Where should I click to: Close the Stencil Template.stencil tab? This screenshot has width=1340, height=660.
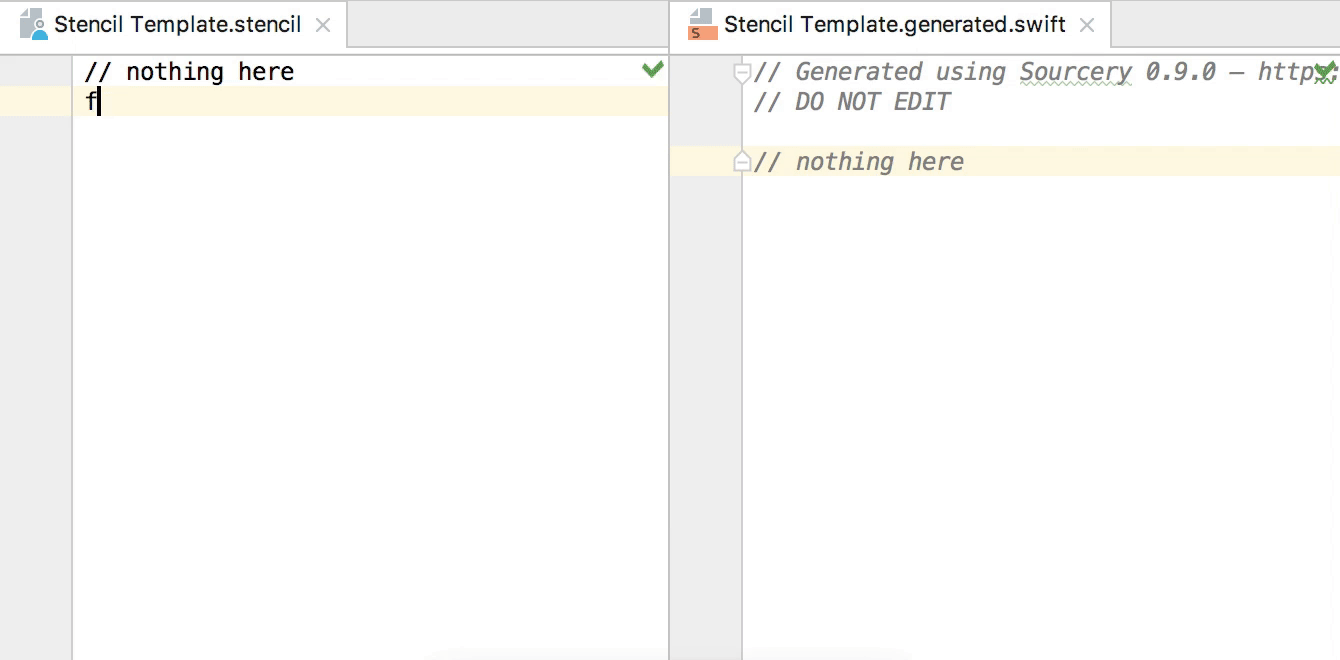[x=322, y=25]
